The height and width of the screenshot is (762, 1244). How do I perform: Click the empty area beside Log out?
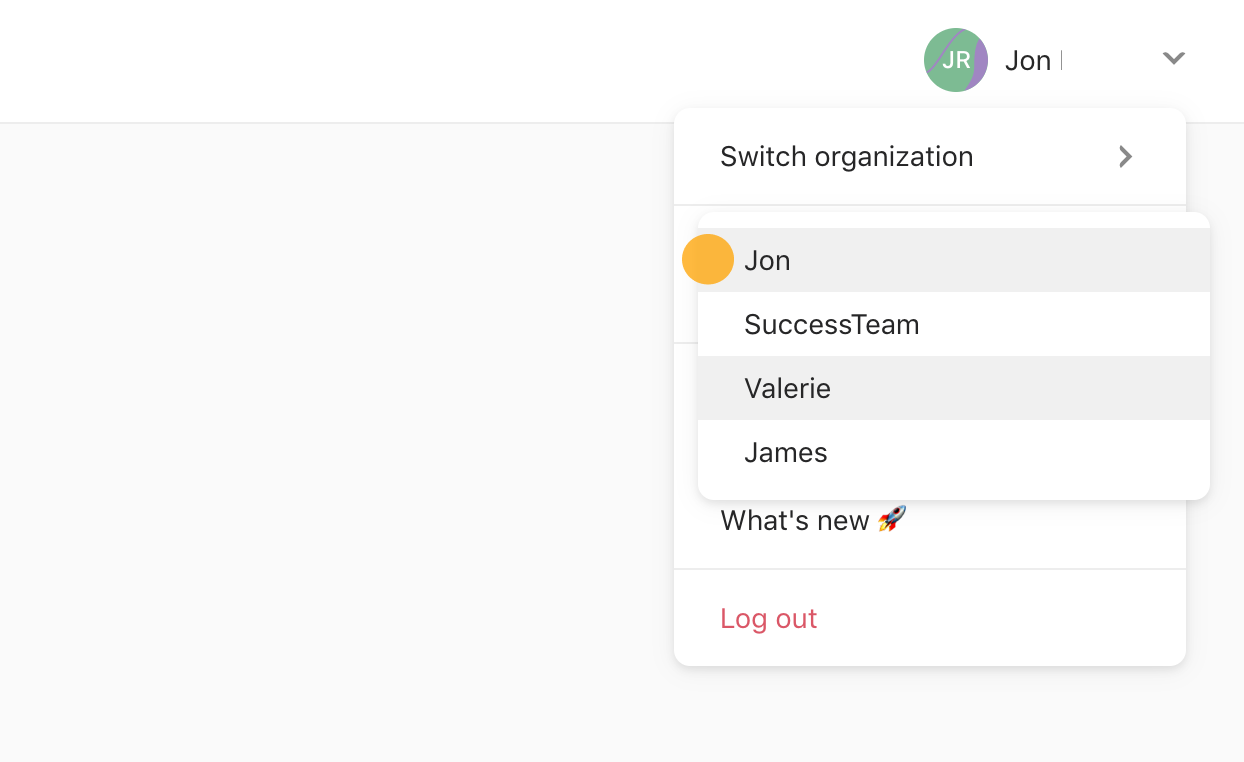pyautogui.click(x=1000, y=618)
